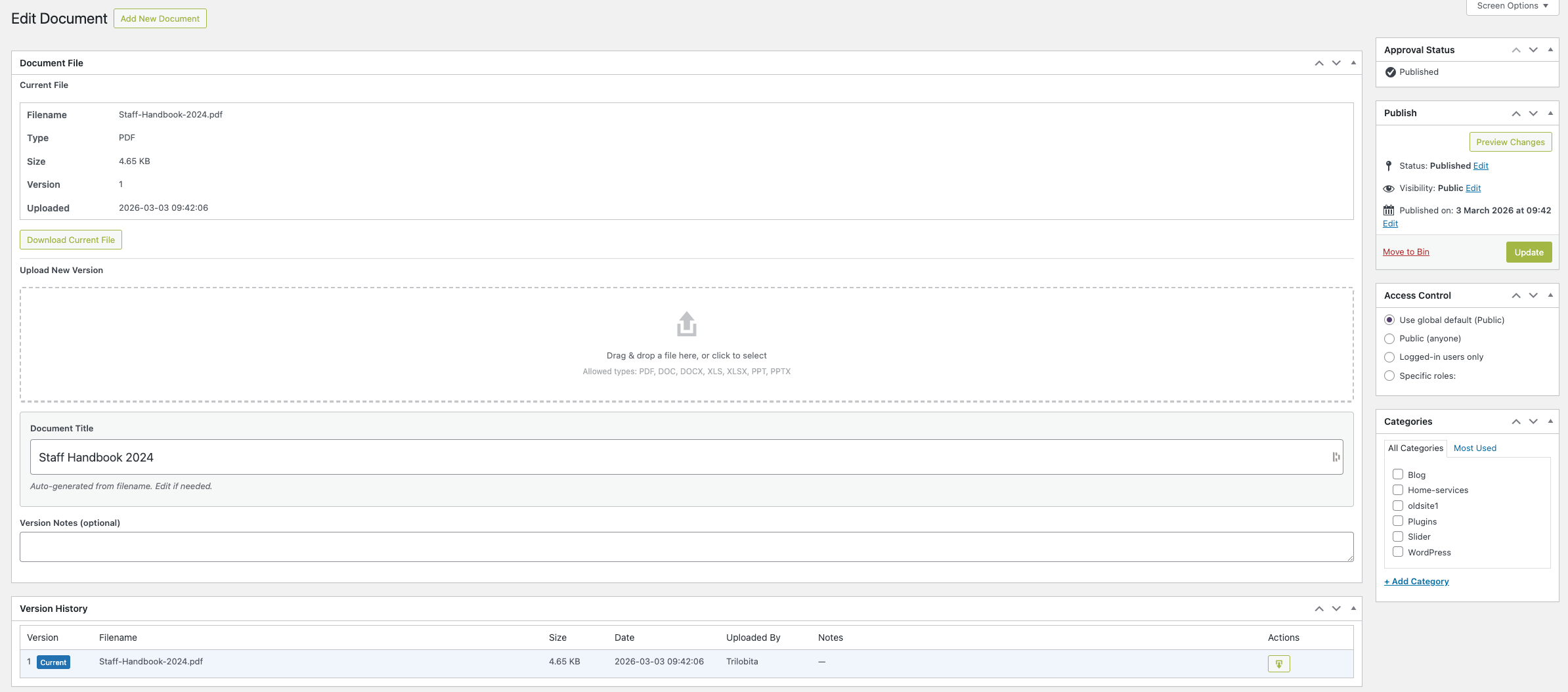Move Version History panel up
Image resolution: width=1568 pixels, height=692 pixels.
1318,609
